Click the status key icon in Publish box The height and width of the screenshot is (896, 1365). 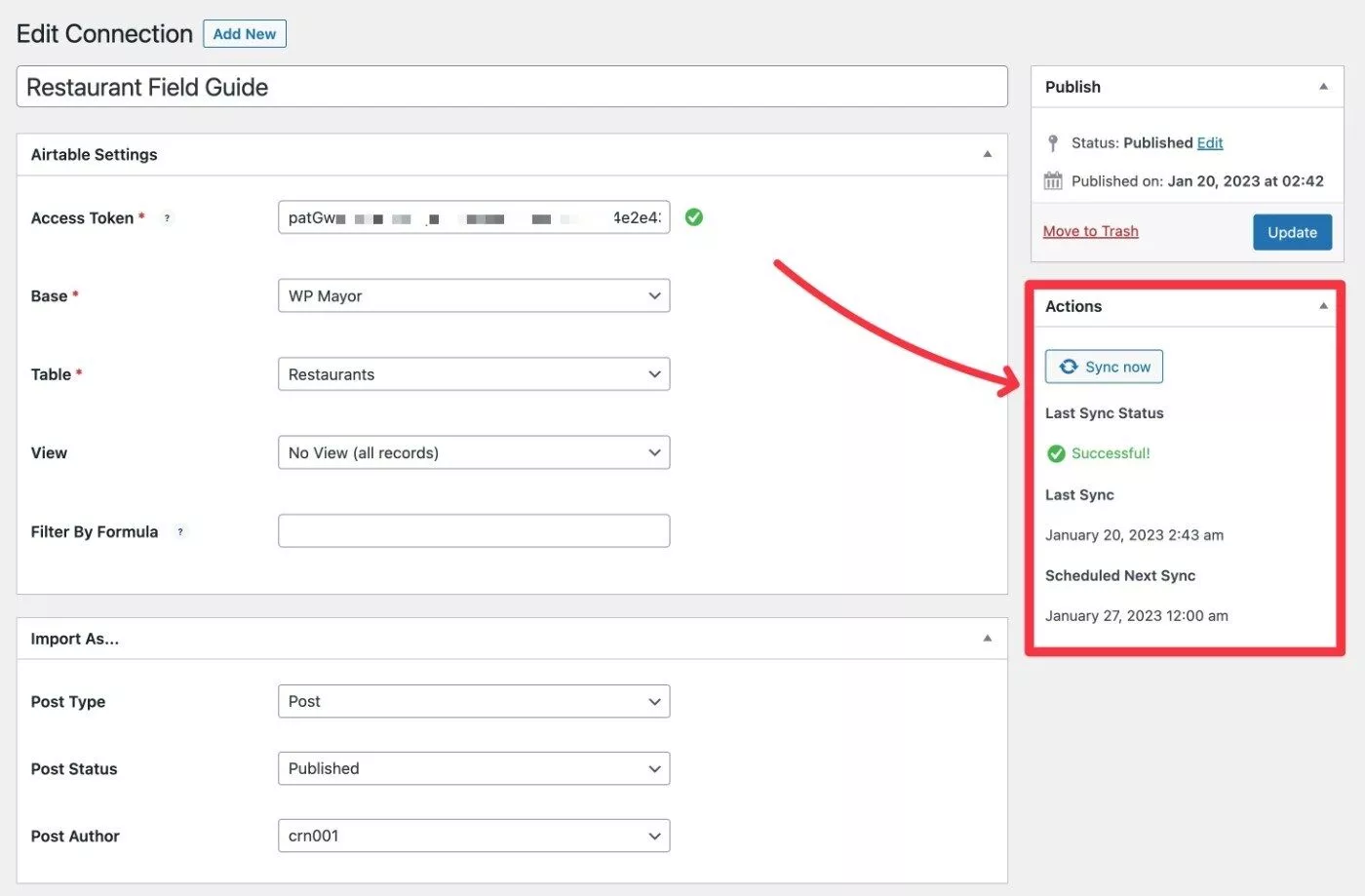tap(1053, 143)
